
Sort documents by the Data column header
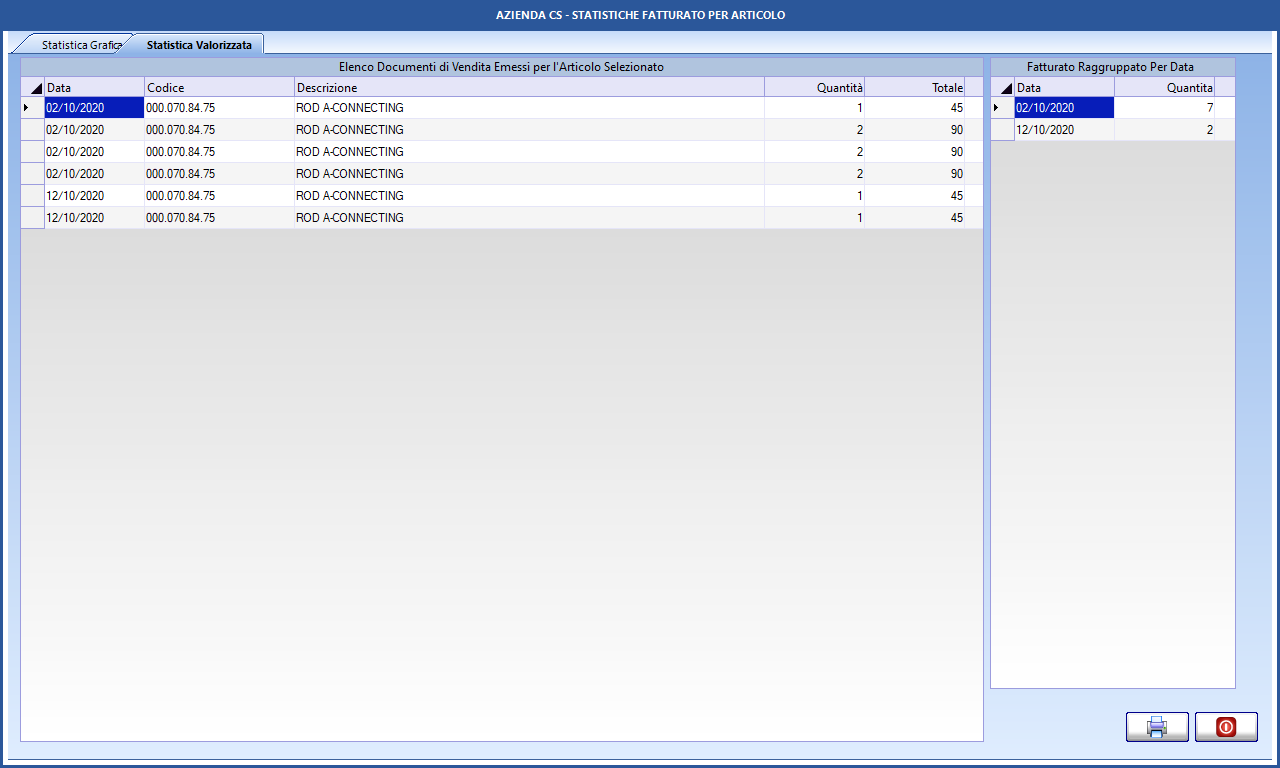(x=94, y=88)
